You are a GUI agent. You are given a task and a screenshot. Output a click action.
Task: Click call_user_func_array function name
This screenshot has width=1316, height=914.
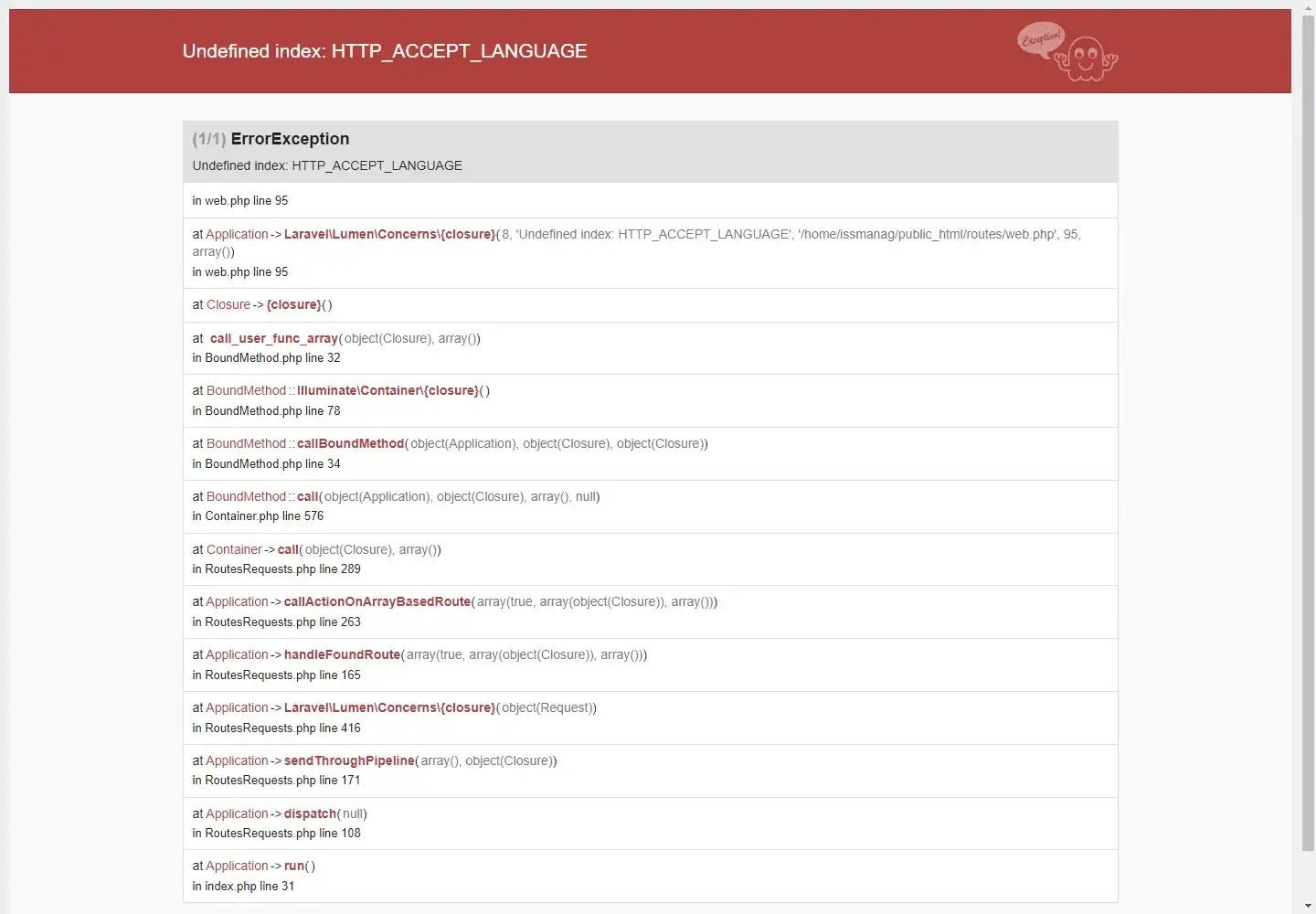pyautogui.click(x=273, y=338)
